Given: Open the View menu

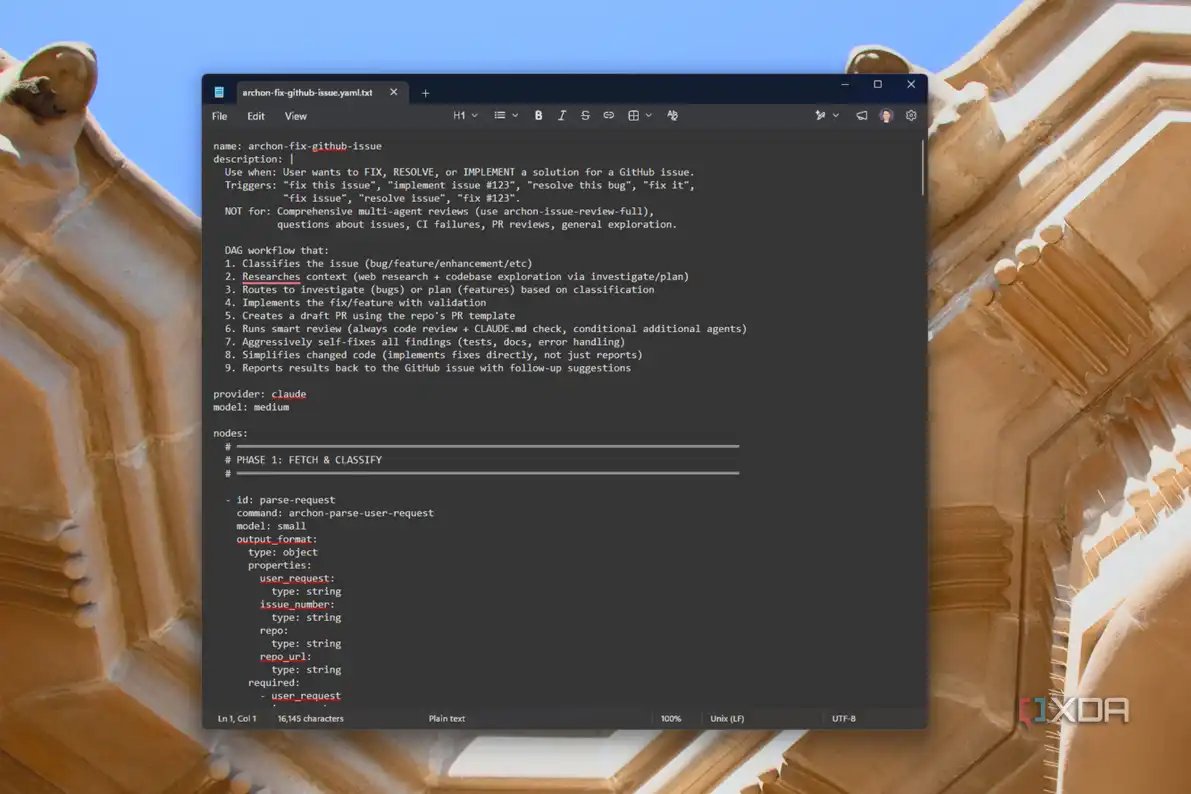Looking at the screenshot, I should pos(295,116).
